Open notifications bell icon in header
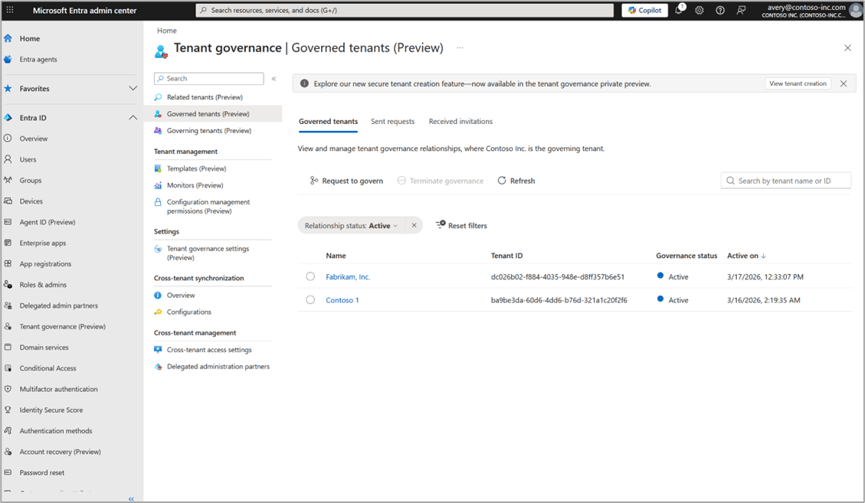 coord(679,10)
